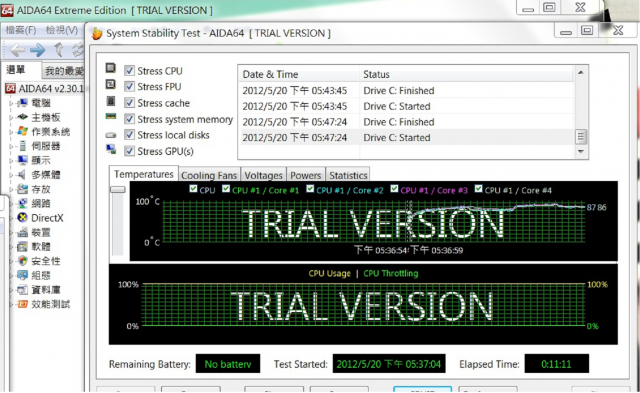This screenshot has width=640, height=393.
Task: Select the Temperatures tab
Action: 144,174
